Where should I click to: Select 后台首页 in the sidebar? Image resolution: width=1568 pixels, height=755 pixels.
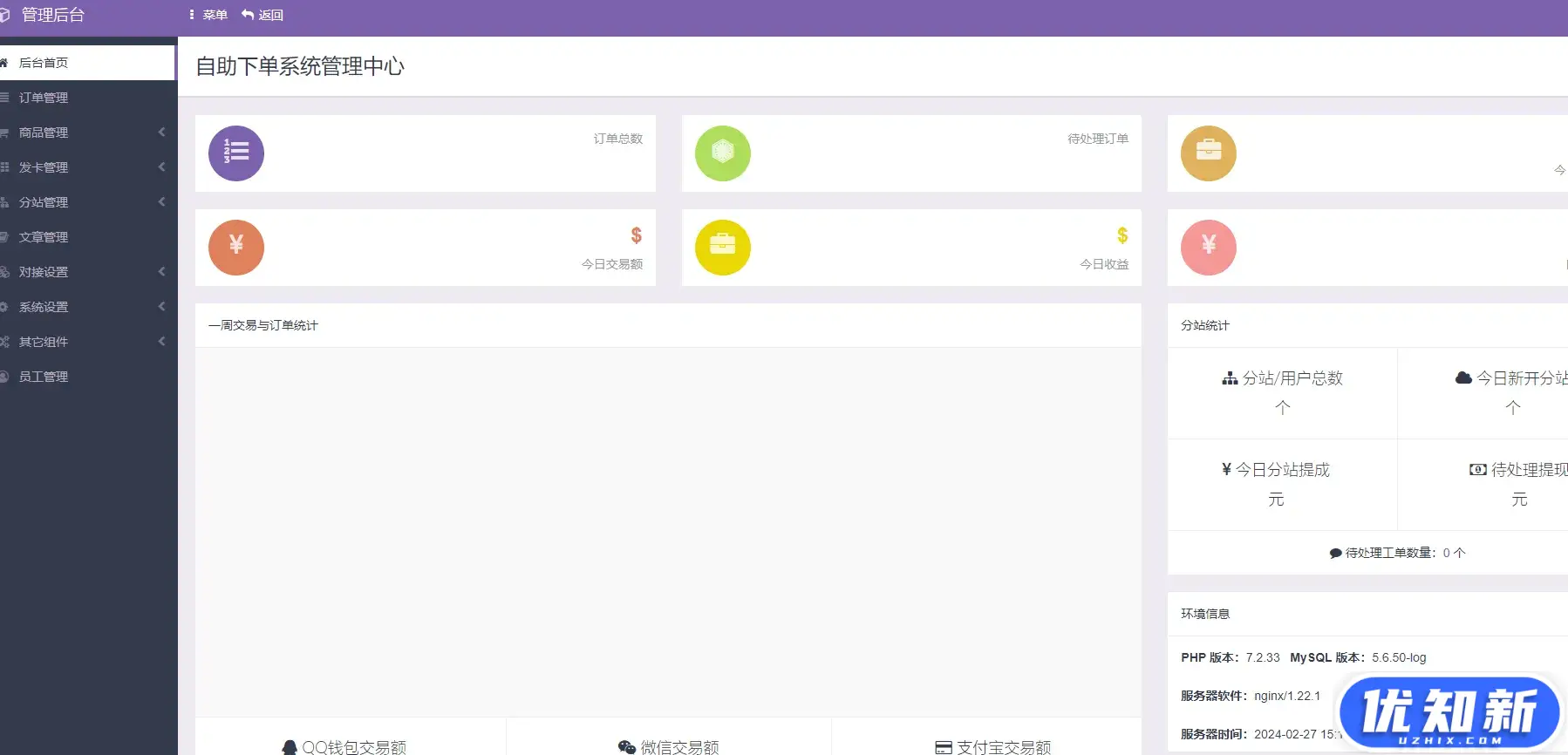pyautogui.click(x=44, y=63)
